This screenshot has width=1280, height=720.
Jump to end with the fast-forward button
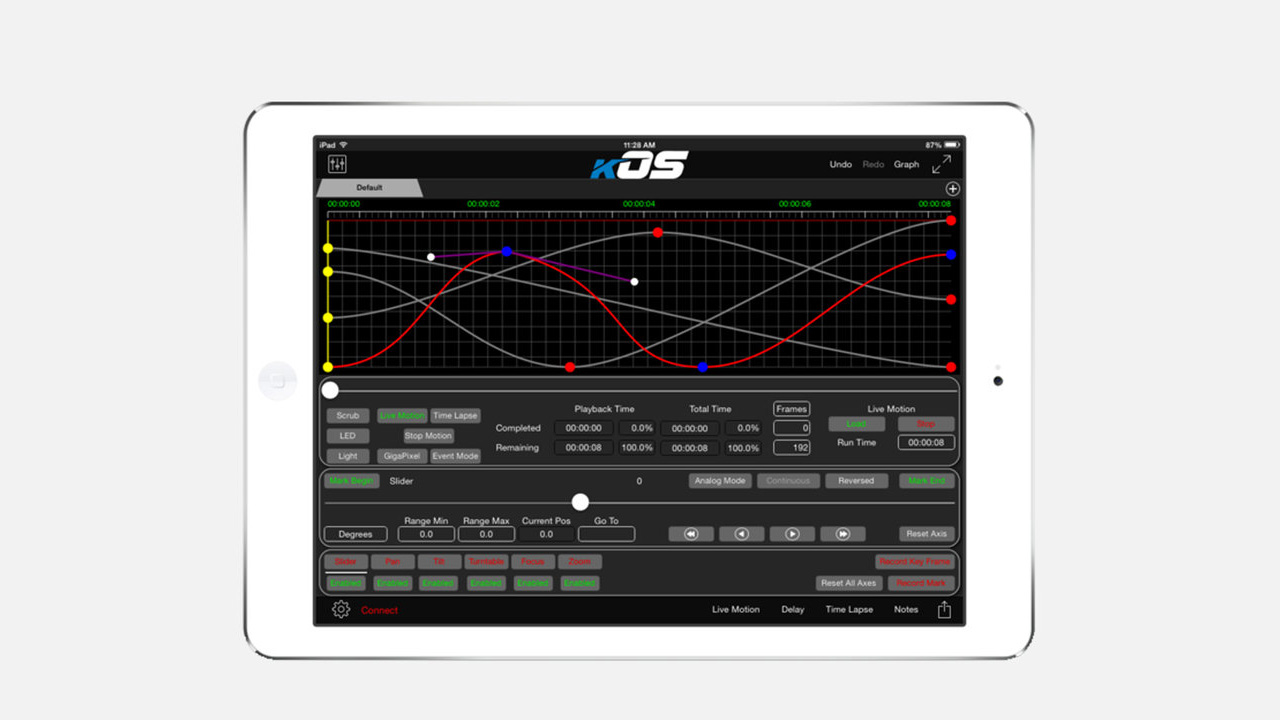point(843,534)
